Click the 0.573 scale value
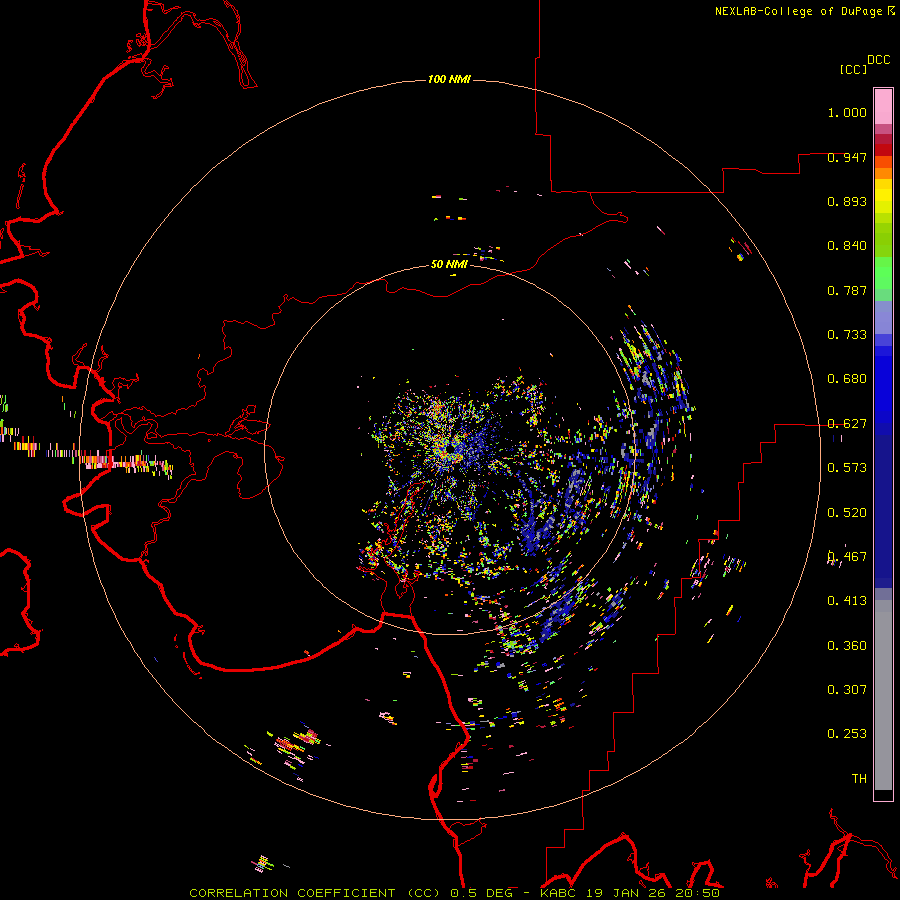The width and height of the screenshot is (900, 900). 847,468
